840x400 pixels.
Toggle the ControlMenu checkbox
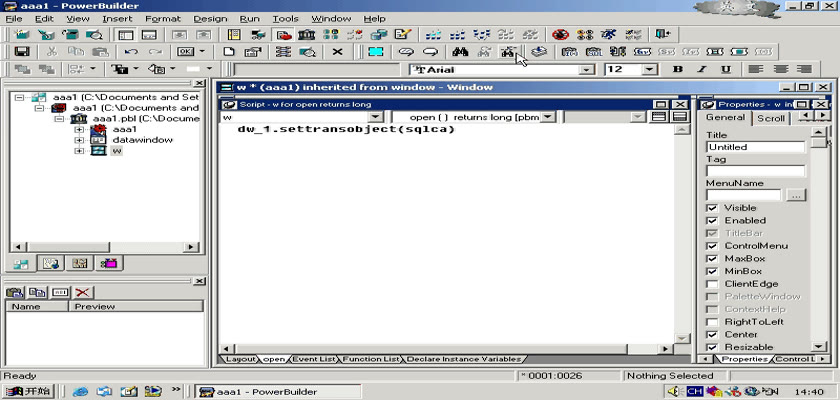click(712, 246)
